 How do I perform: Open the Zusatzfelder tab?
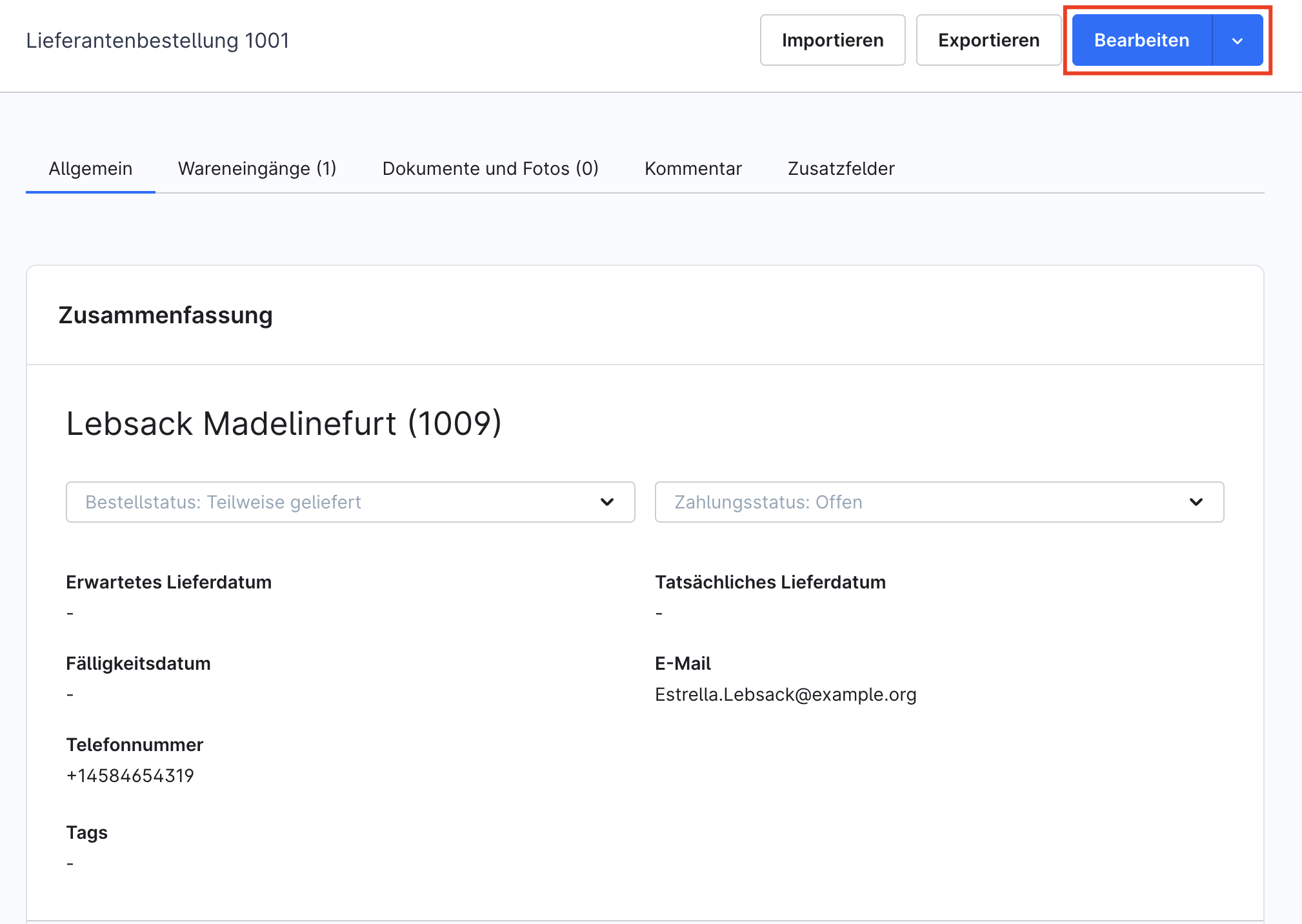point(841,168)
